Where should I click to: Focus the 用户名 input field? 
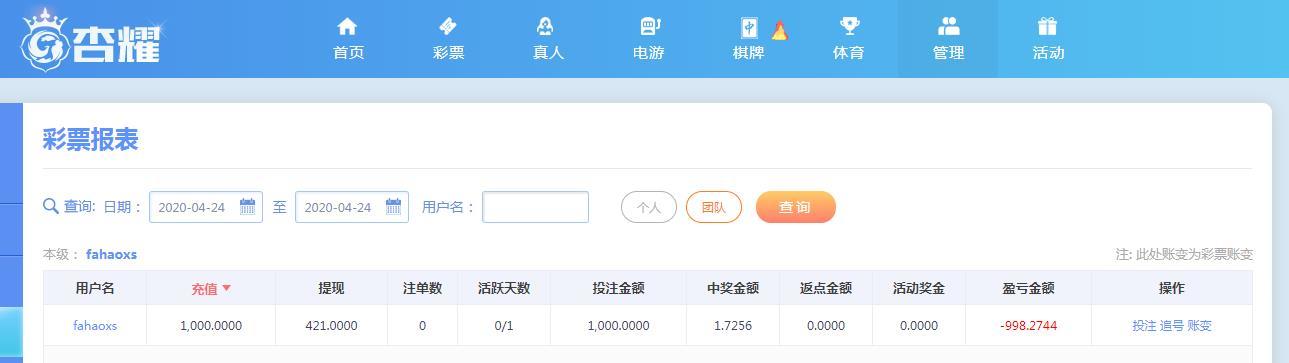535,207
